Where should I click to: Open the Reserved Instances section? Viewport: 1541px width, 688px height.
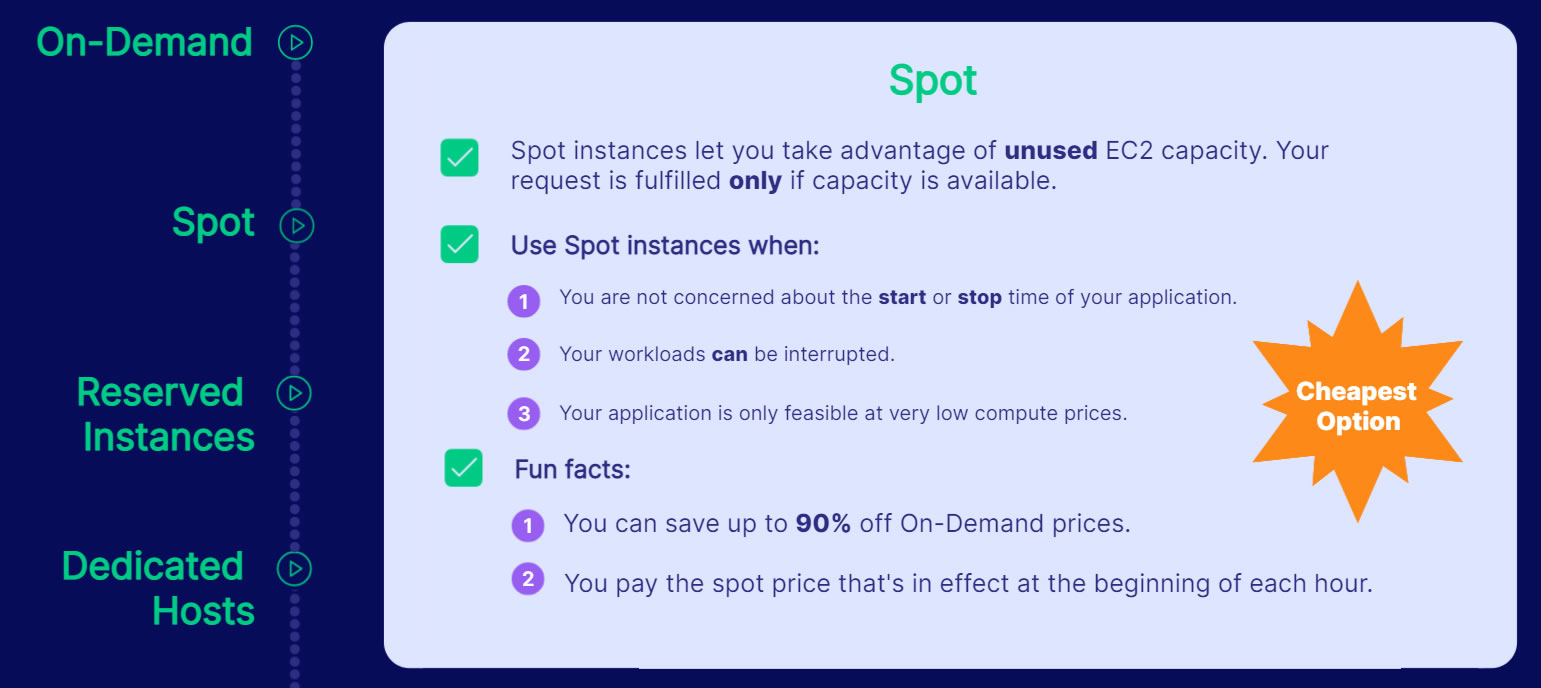165,414
